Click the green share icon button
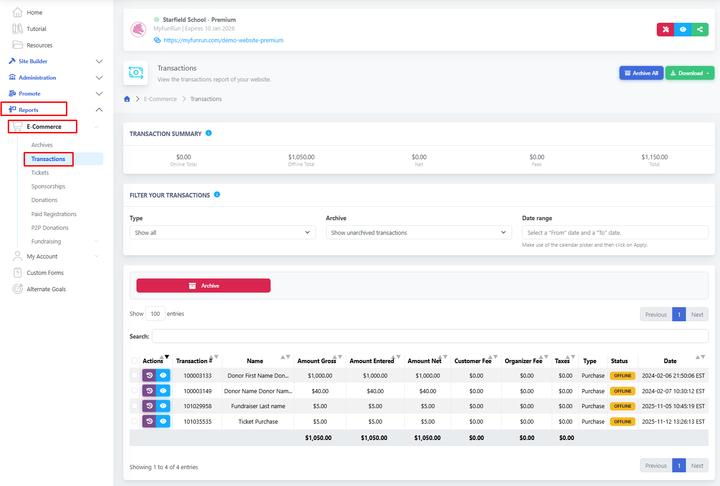 (700, 30)
